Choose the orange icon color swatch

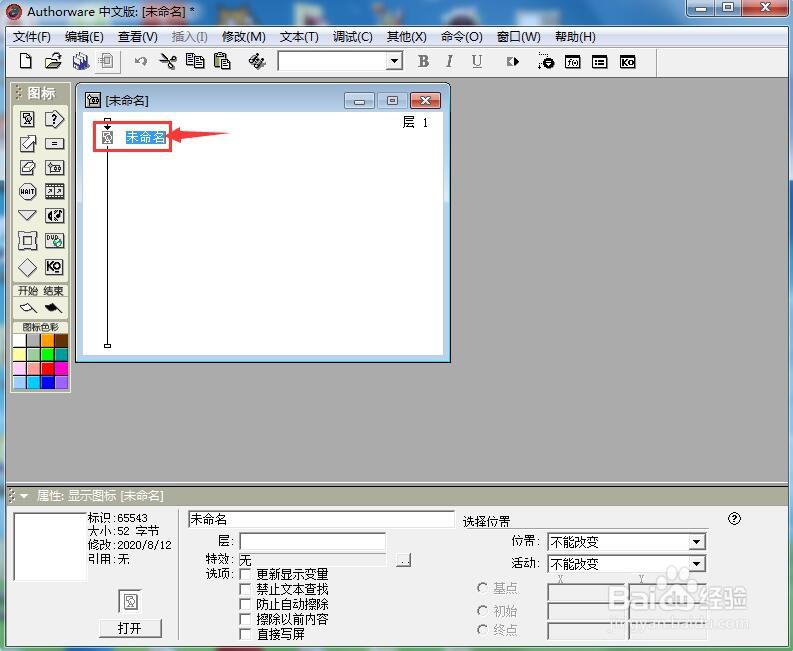tap(47, 340)
